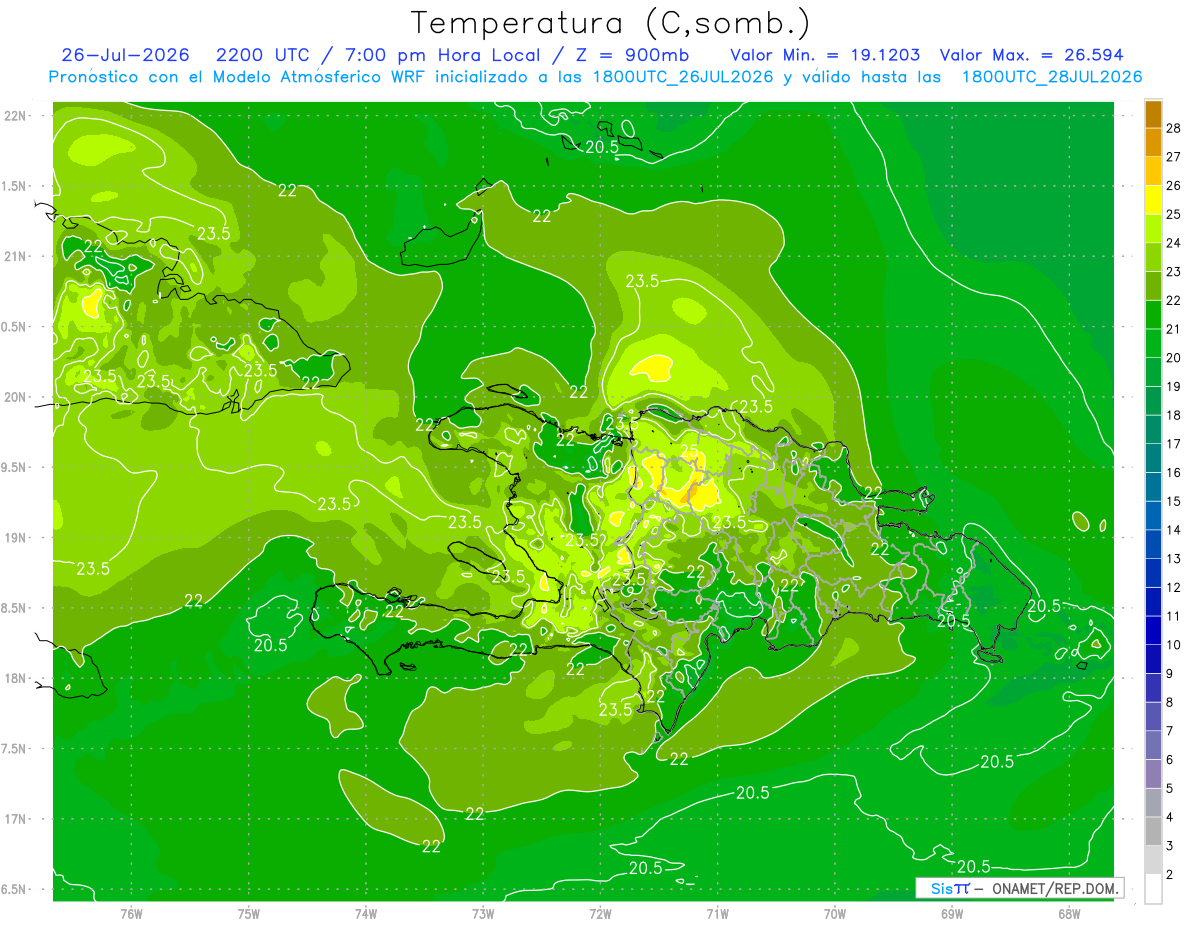
Task: Click the colorbar label '28'
Action: [x=1174, y=128]
